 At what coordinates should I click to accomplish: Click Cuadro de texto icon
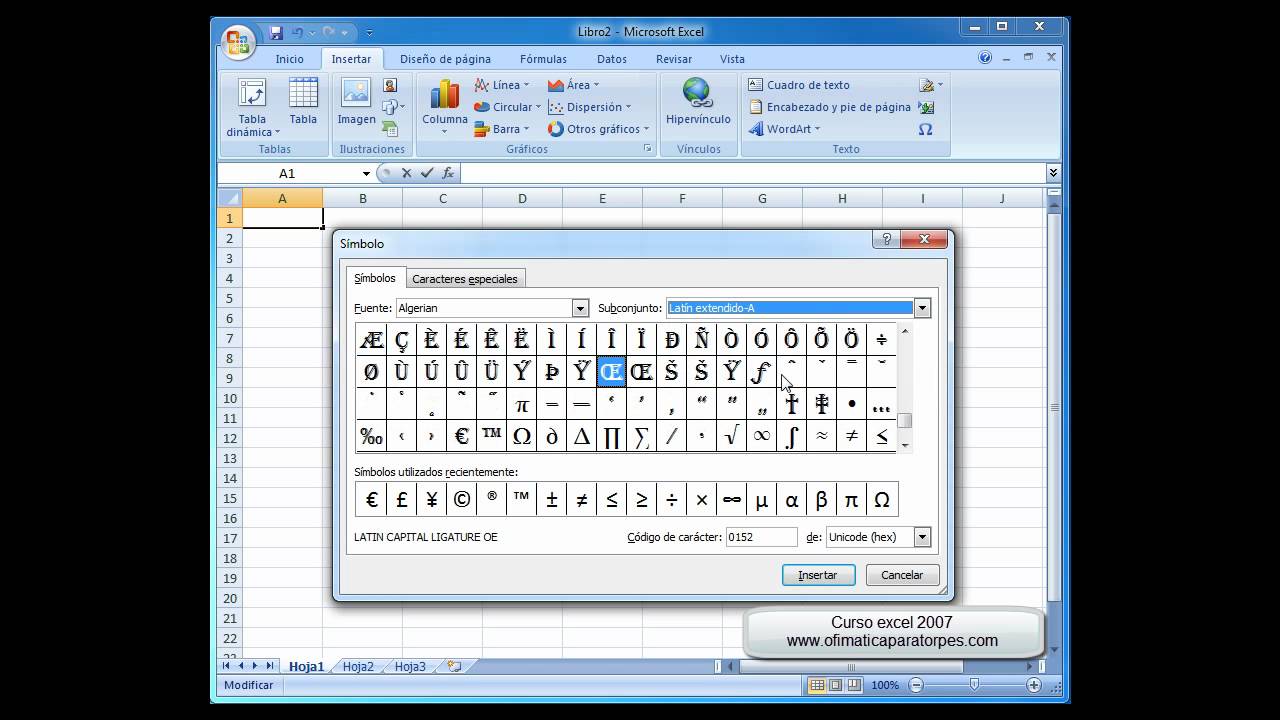point(799,85)
